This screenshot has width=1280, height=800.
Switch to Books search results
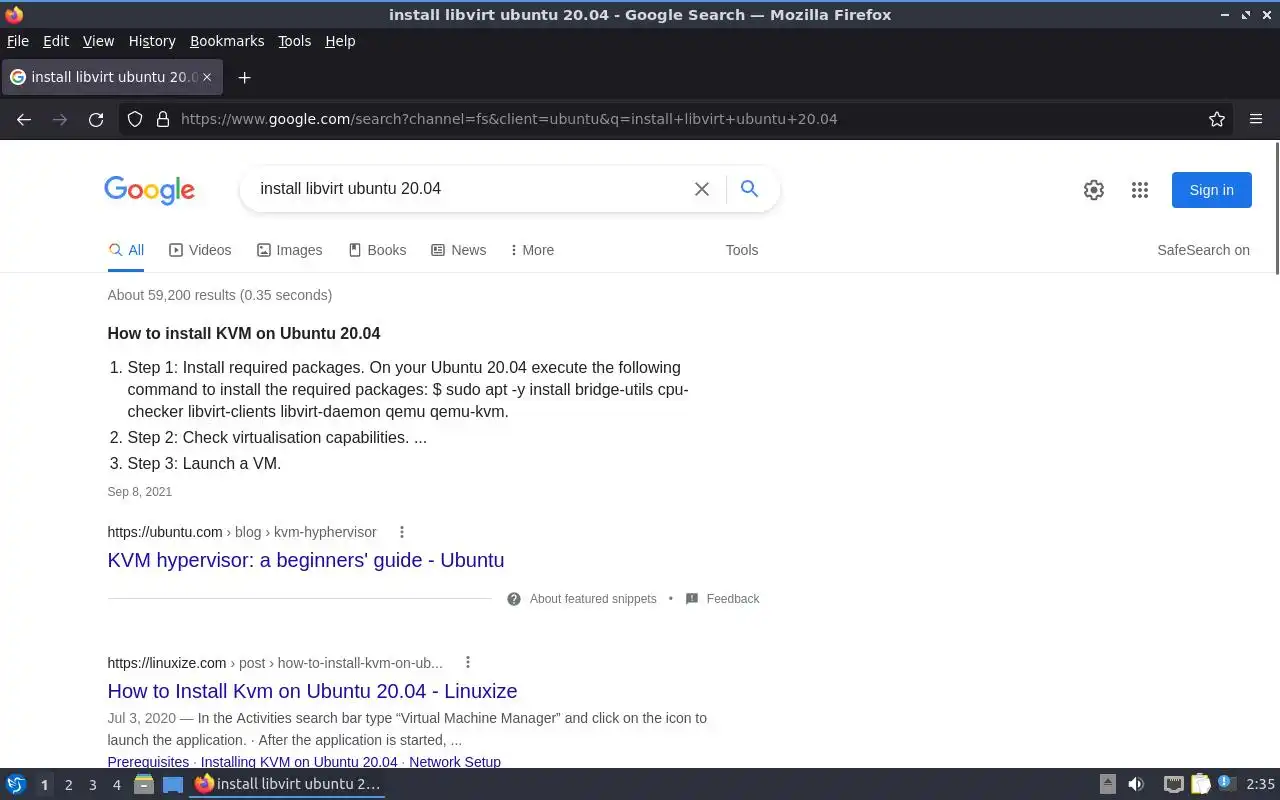click(x=377, y=250)
